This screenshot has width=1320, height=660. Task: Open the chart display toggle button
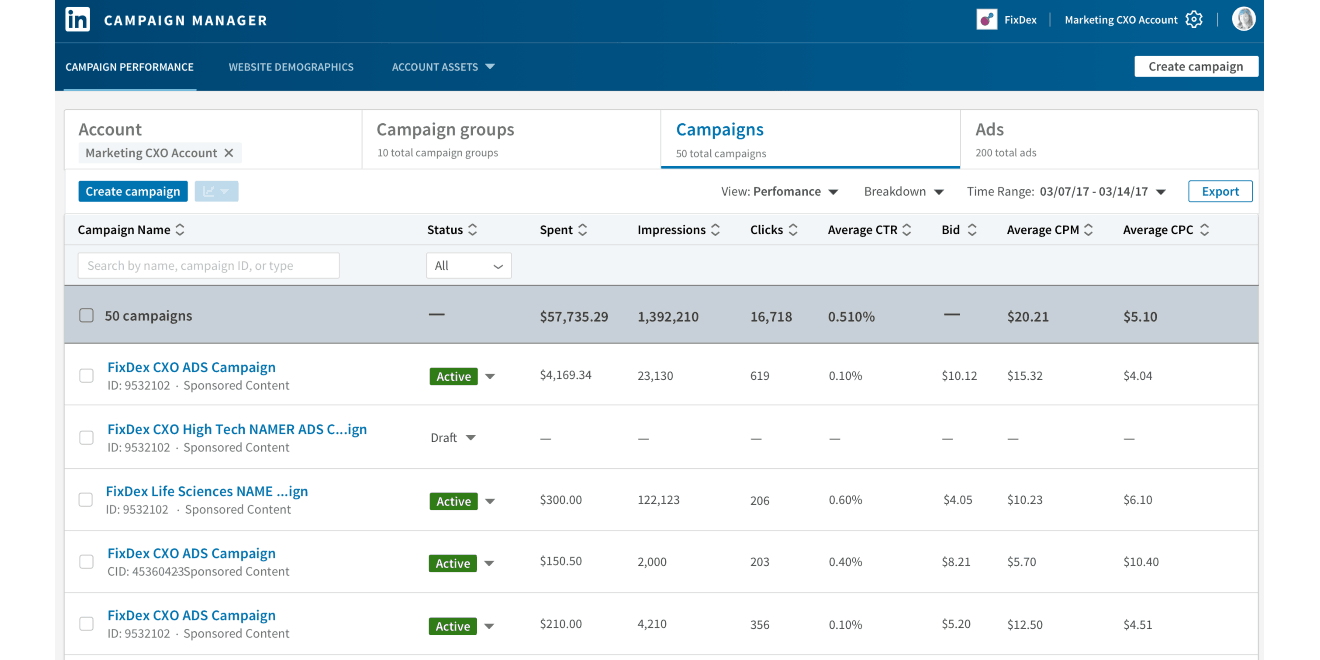217,191
